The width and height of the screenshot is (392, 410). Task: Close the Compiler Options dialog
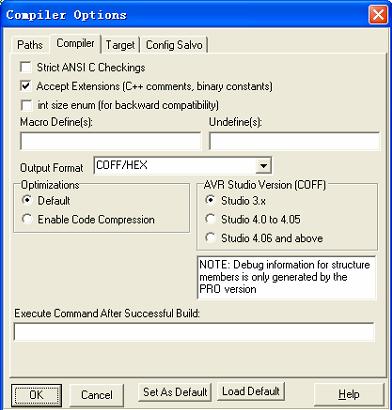tap(378, 15)
